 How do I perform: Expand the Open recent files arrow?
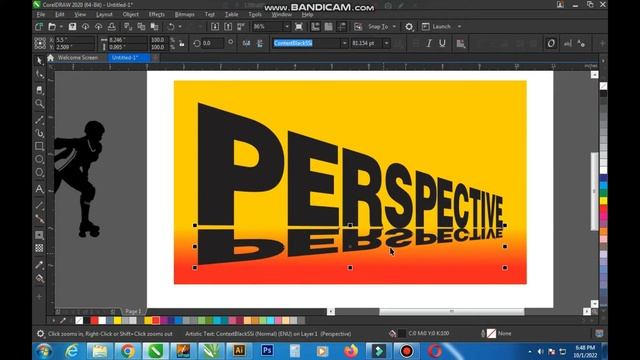(61, 27)
